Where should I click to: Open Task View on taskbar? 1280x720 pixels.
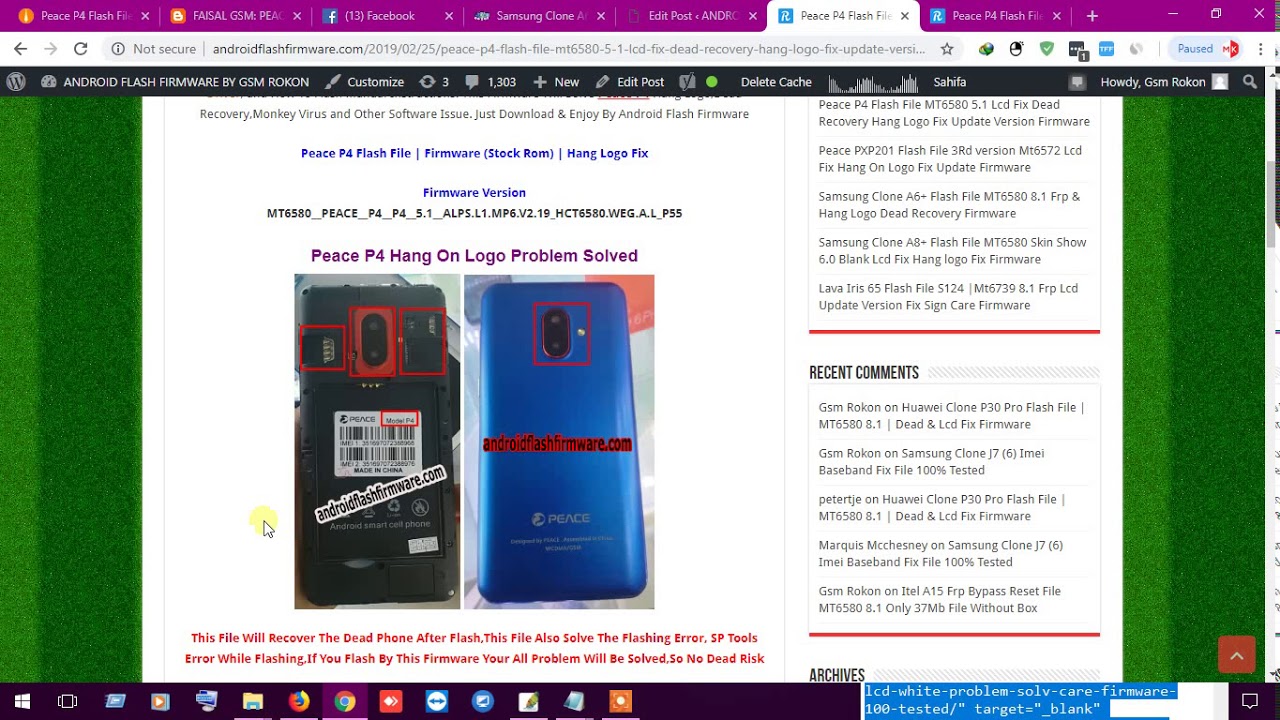[67, 702]
